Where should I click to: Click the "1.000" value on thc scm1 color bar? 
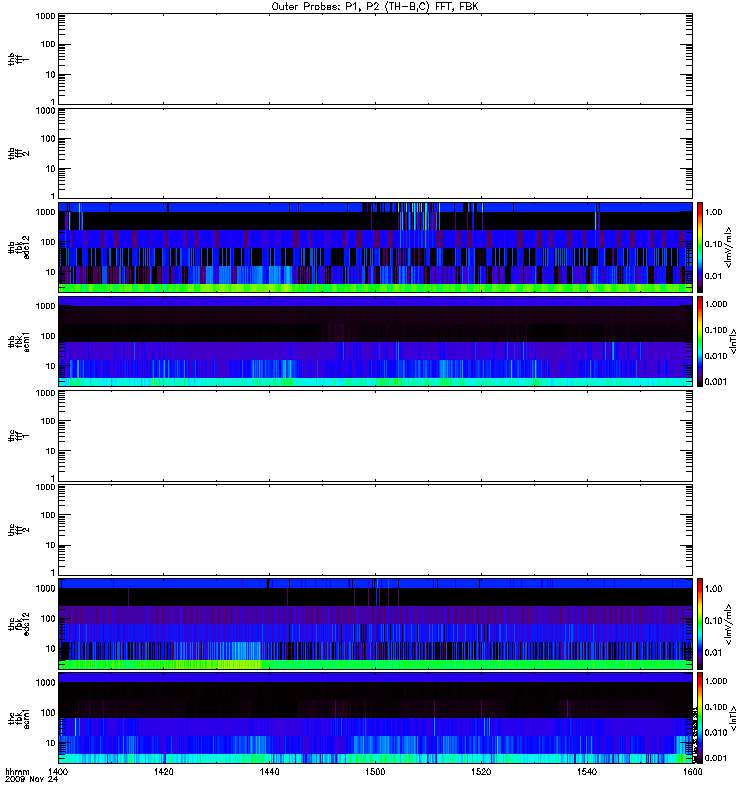(715, 681)
